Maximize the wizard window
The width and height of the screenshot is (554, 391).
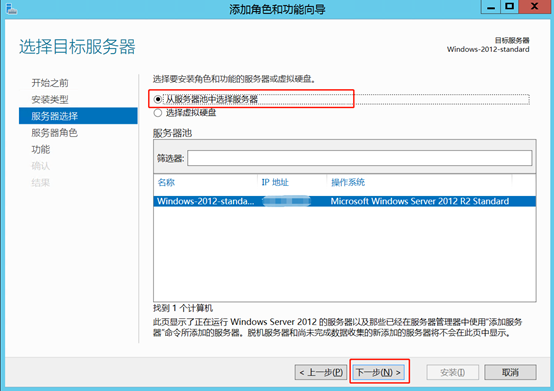509,7
